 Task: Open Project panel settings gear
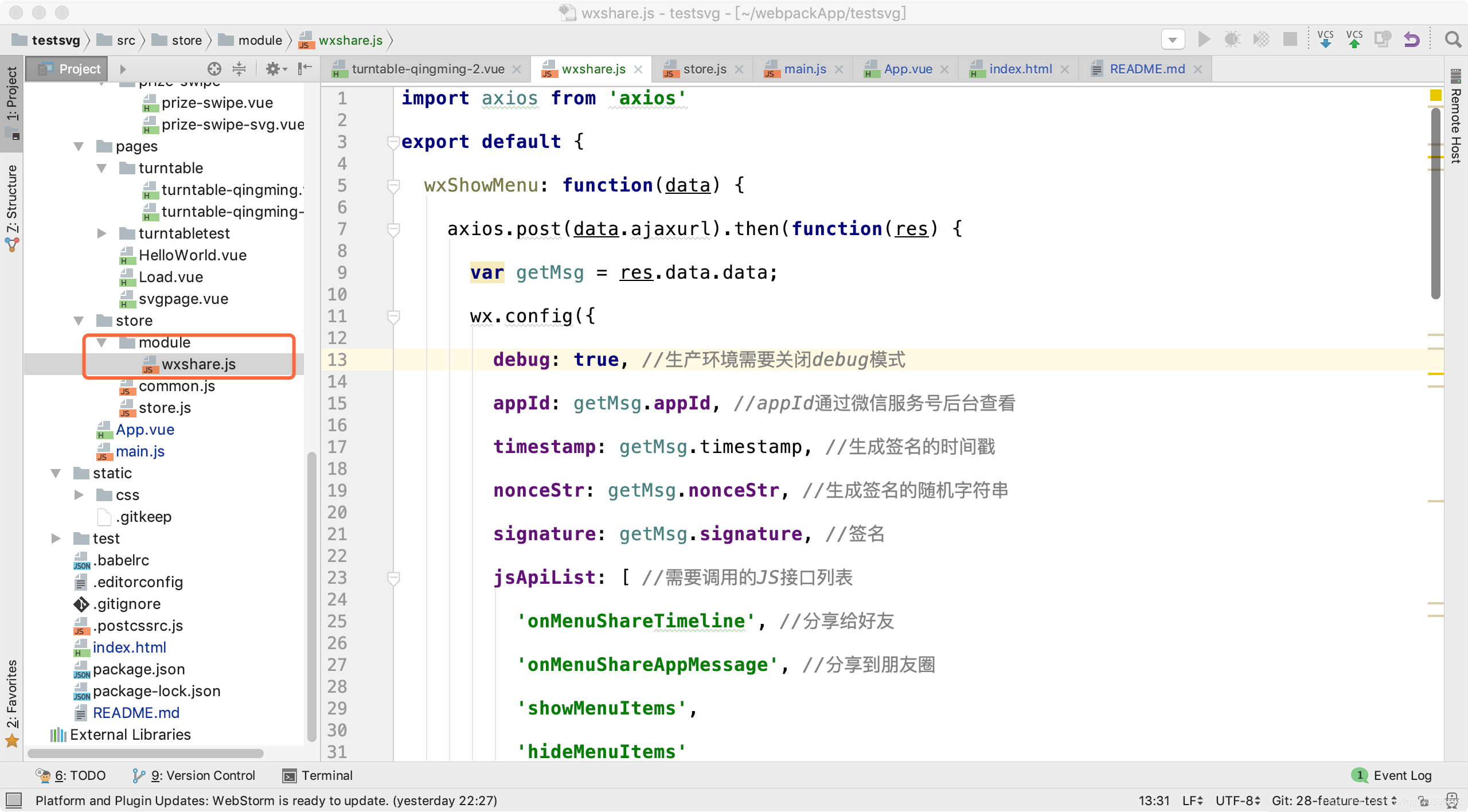(273, 69)
